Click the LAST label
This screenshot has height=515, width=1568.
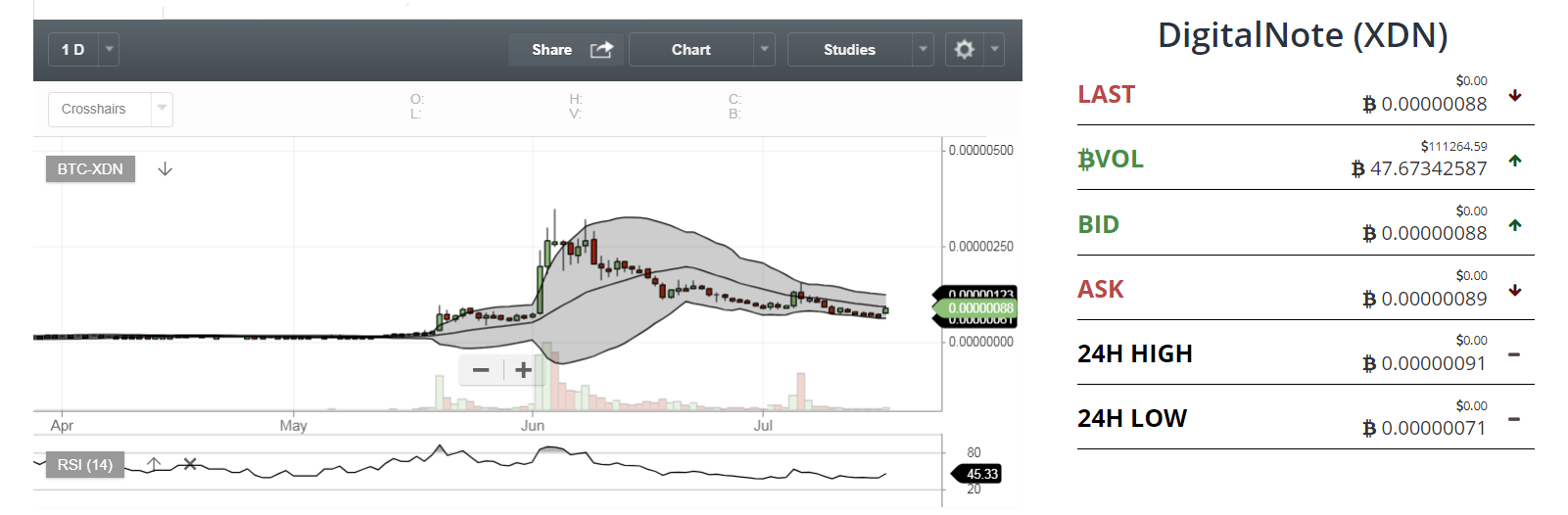pos(1106,94)
